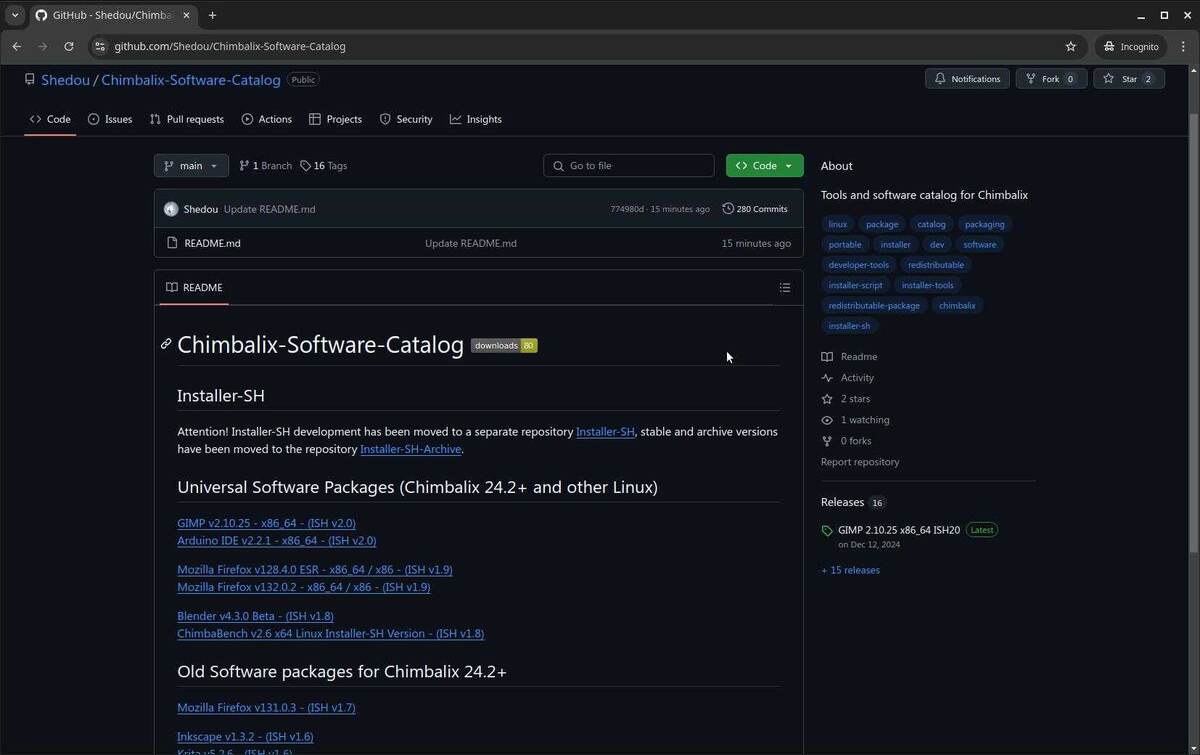This screenshot has height=755, width=1200.
Task: Open the tab search dropdown chevron
Action: pyautogui.click(x=15, y=15)
